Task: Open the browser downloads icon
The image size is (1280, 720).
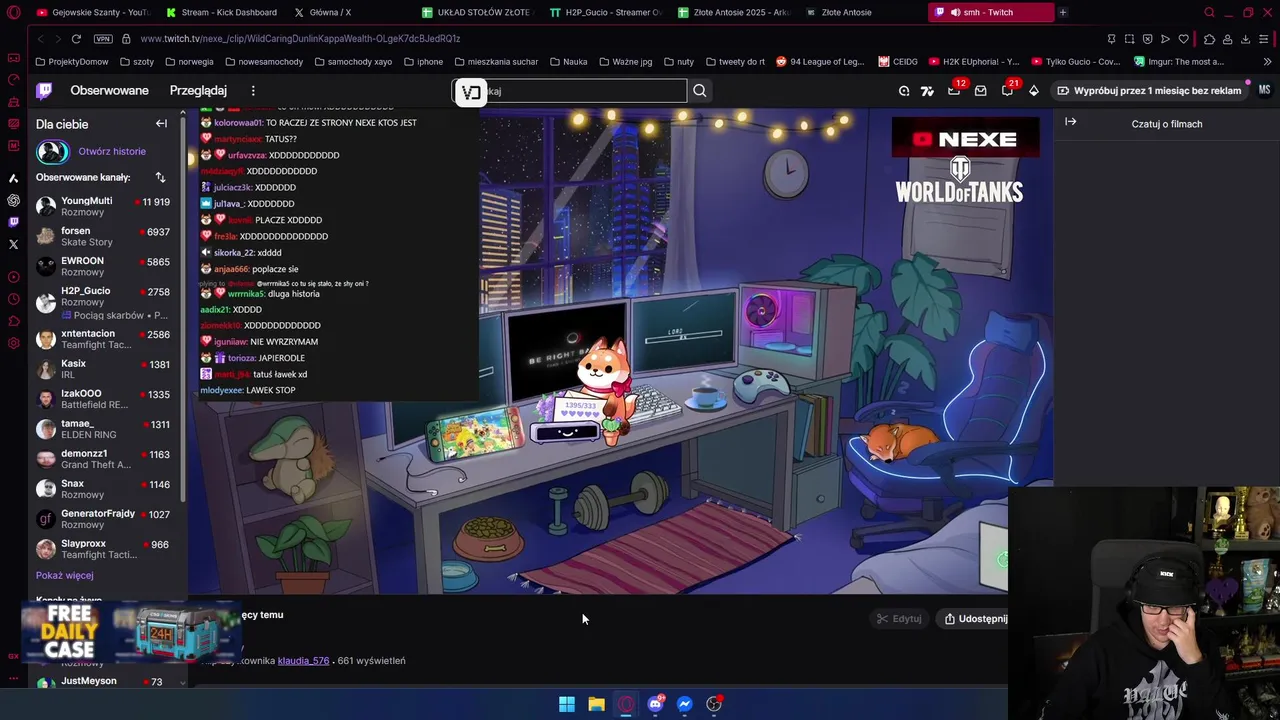Action: click(x=1245, y=39)
